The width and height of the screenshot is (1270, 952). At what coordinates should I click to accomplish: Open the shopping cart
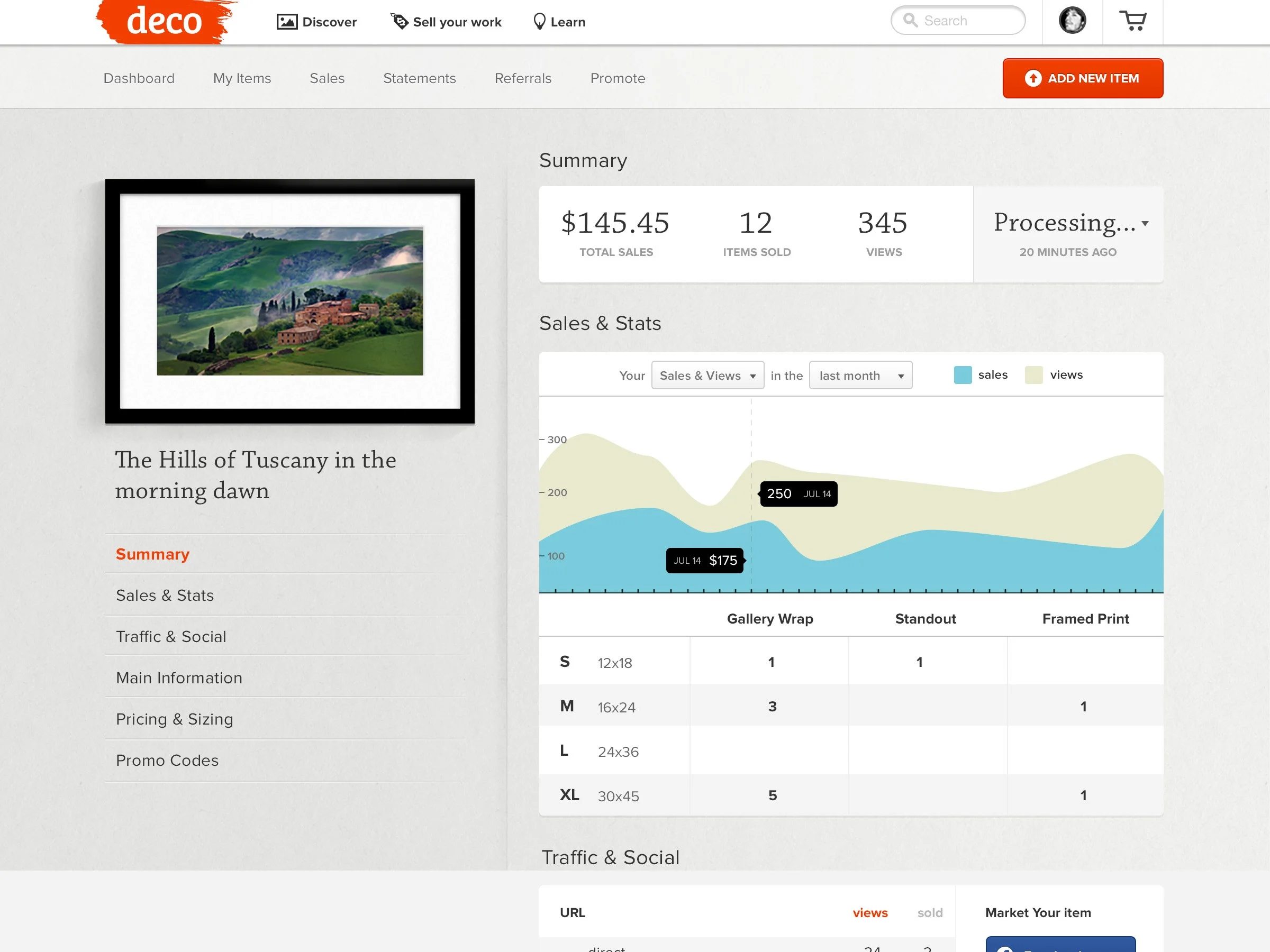click(x=1132, y=21)
